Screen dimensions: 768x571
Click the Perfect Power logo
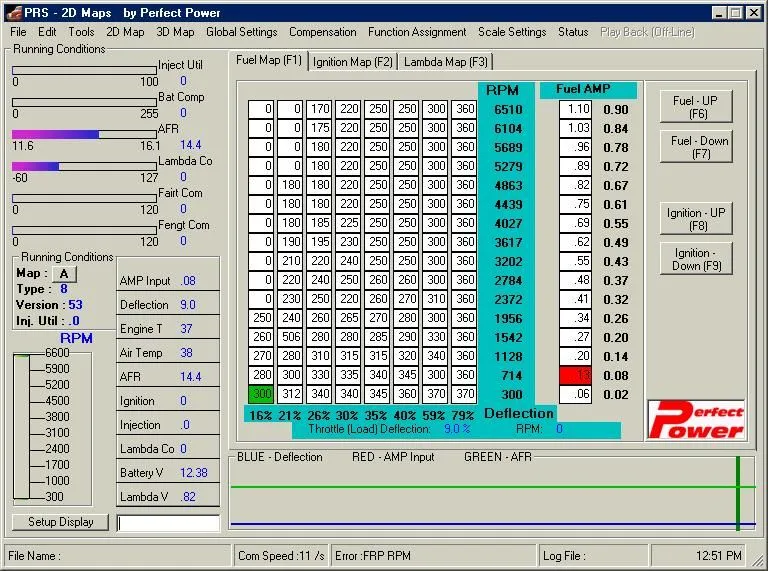tap(696, 420)
